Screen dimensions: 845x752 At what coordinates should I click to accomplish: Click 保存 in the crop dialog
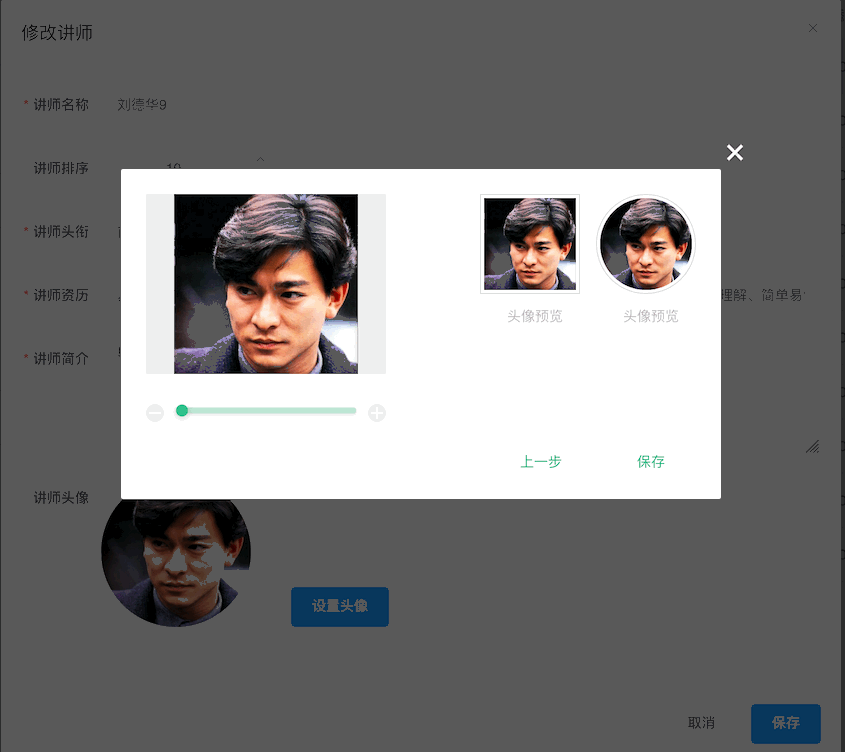coord(650,461)
